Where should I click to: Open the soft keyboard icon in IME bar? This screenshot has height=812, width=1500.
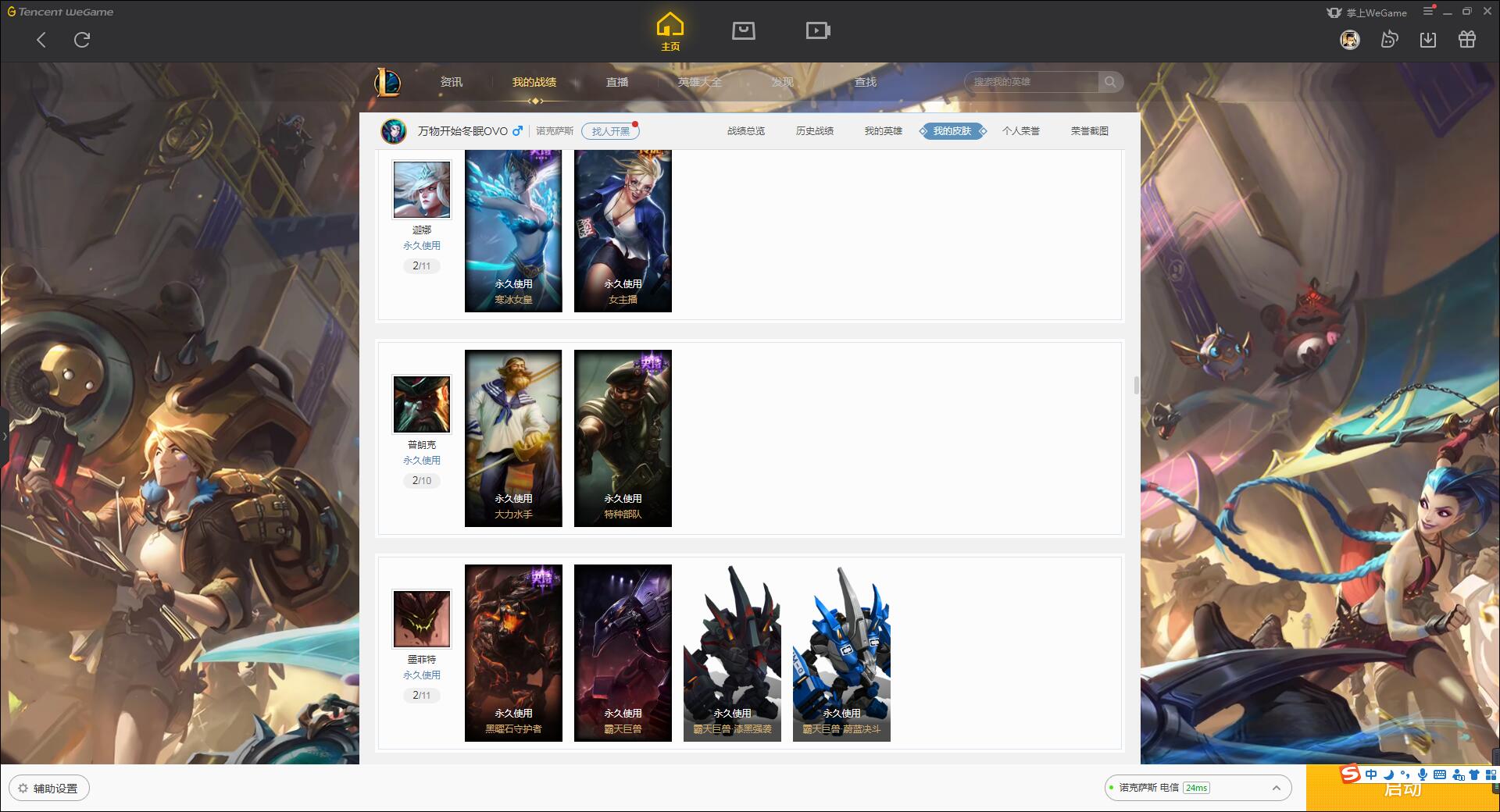[1440, 775]
